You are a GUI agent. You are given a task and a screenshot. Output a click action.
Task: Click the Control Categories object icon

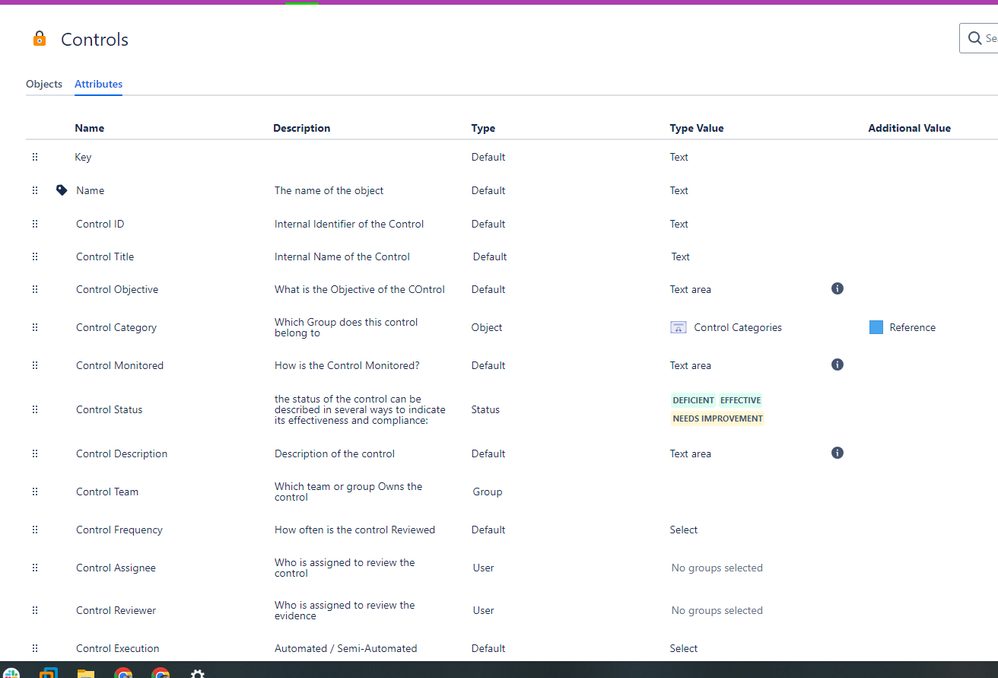click(x=679, y=327)
